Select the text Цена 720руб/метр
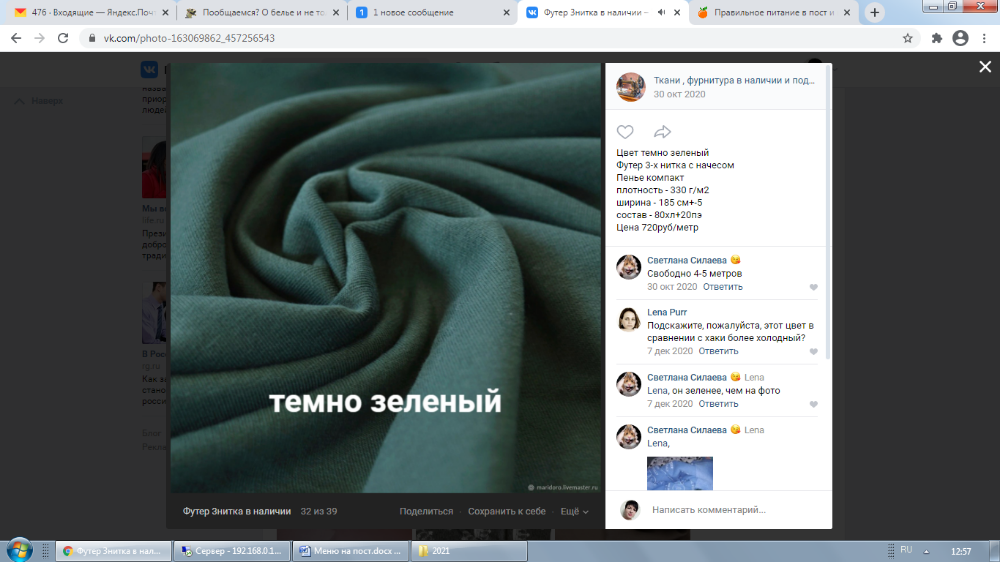The image size is (1000, 562). pos(657,228)
